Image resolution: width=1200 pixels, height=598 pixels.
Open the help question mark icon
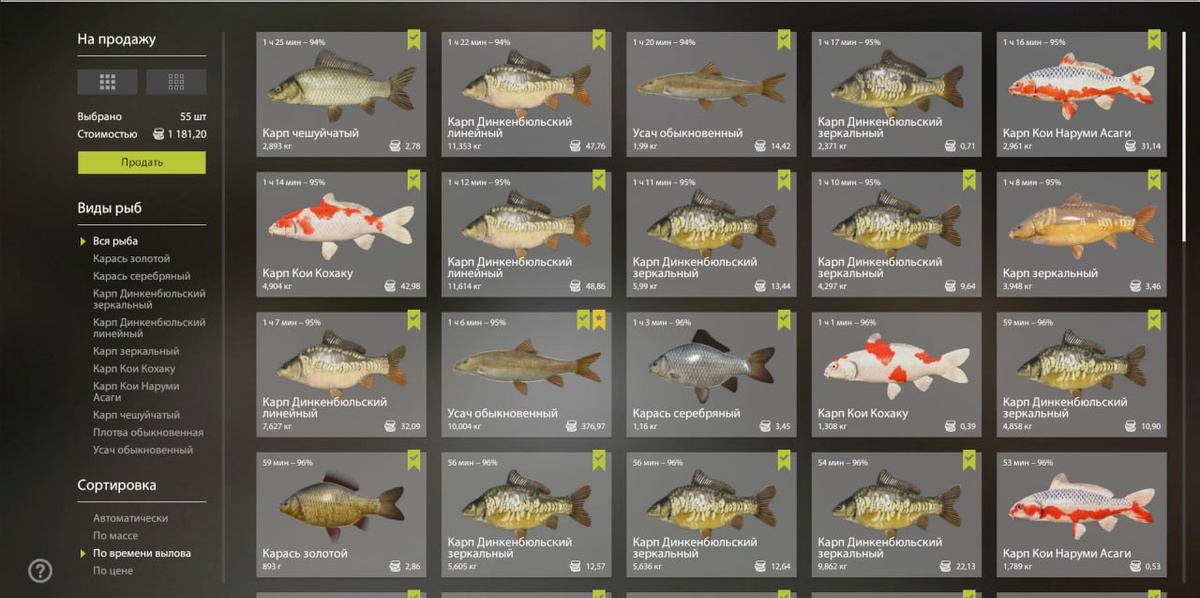pos(39,571)
